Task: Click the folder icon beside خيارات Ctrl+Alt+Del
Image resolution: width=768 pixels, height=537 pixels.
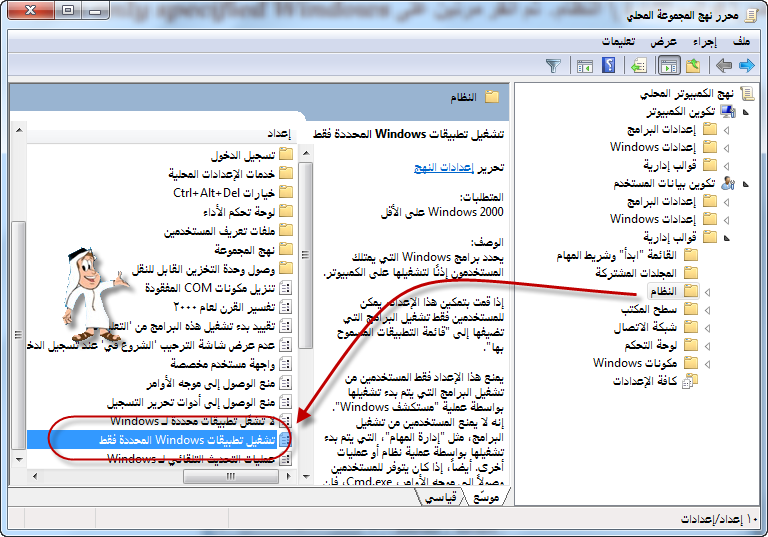Action: pos(286,193)
